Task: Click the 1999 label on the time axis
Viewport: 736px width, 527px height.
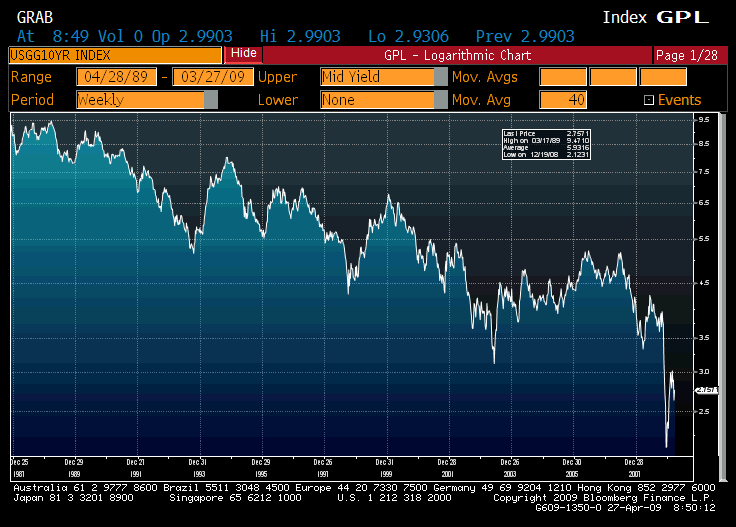Action: [x=387, y=471]
